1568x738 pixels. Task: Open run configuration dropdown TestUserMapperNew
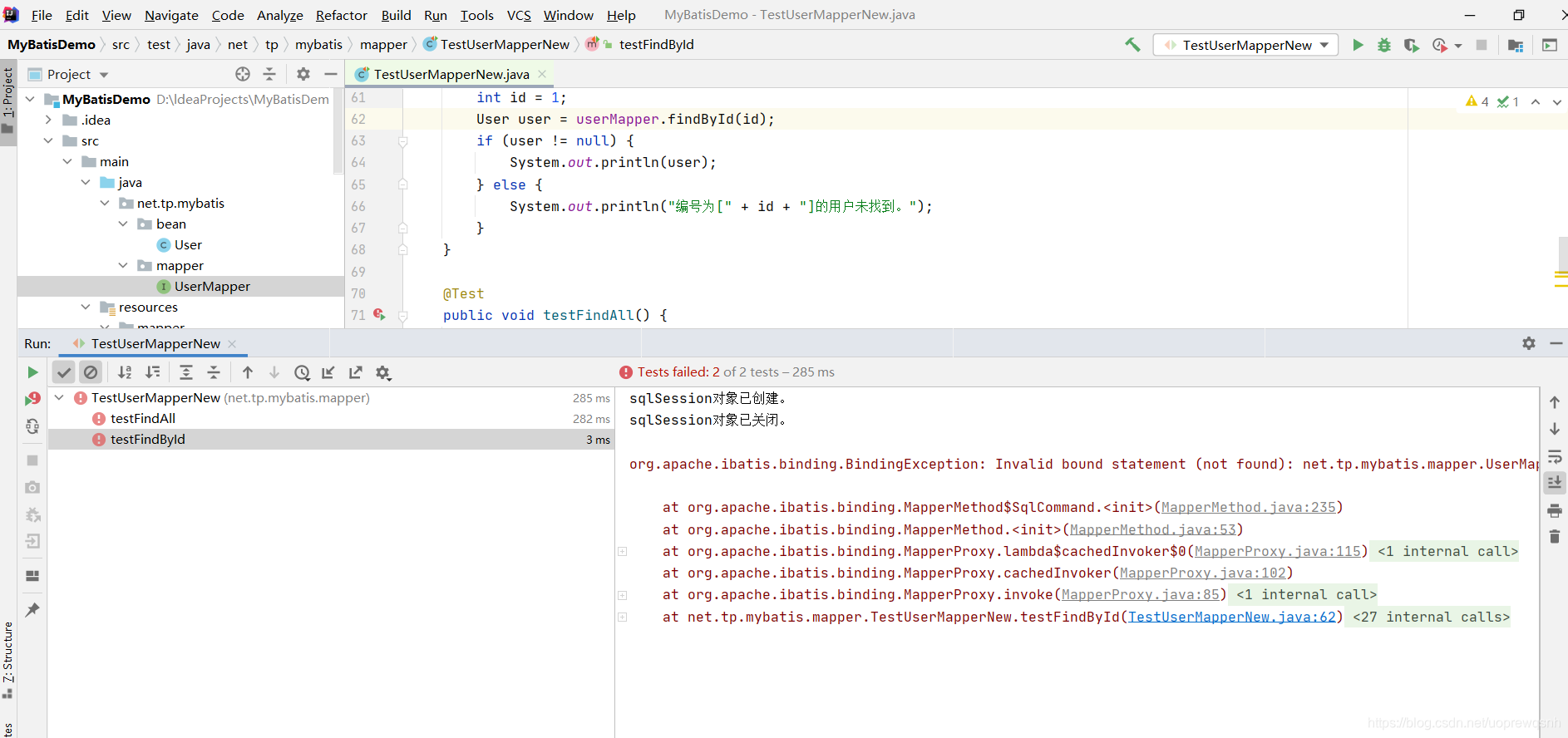tap(1245, 45)
